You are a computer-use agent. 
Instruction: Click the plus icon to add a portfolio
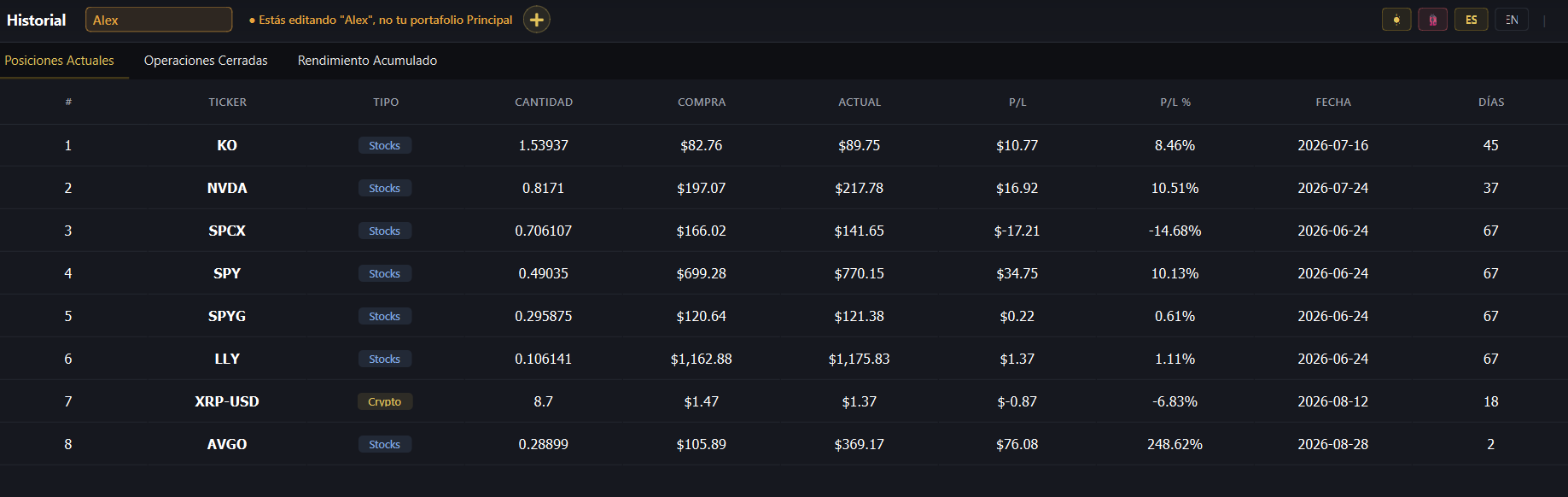click(x=536, y=20)
